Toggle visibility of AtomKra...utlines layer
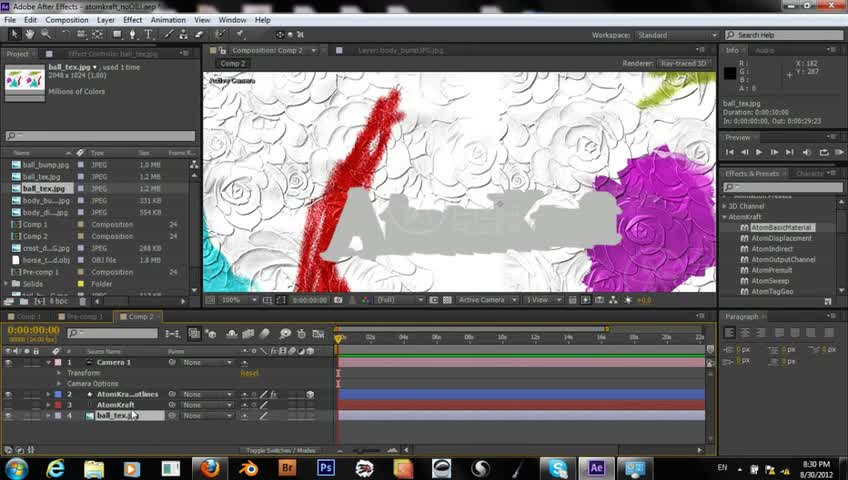The height and width of the screenshot is (480, 848). point(8,395)
